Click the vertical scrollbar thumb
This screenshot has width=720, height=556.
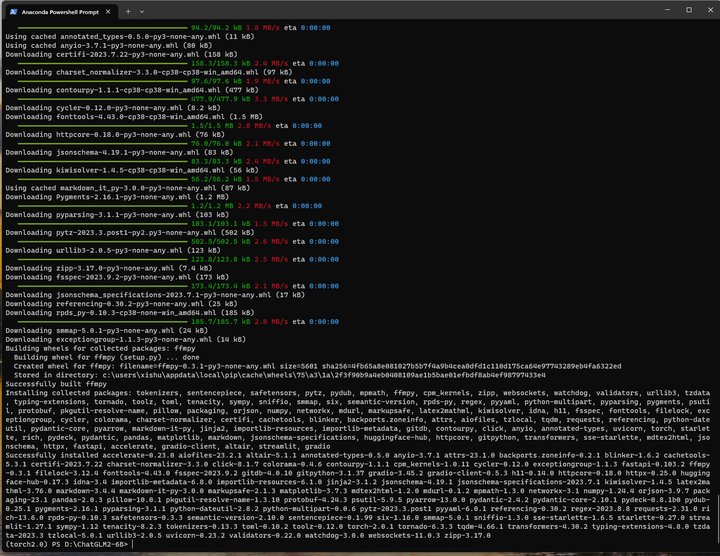[x=717, y=518]
